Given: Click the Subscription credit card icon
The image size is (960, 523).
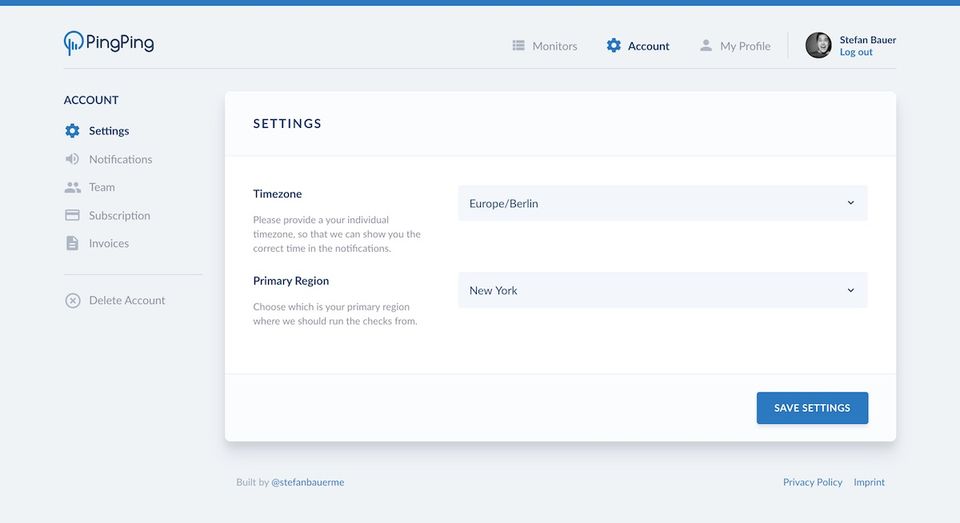Looking at the screenshot, I should pyautogui.click(x=72, y=215).
